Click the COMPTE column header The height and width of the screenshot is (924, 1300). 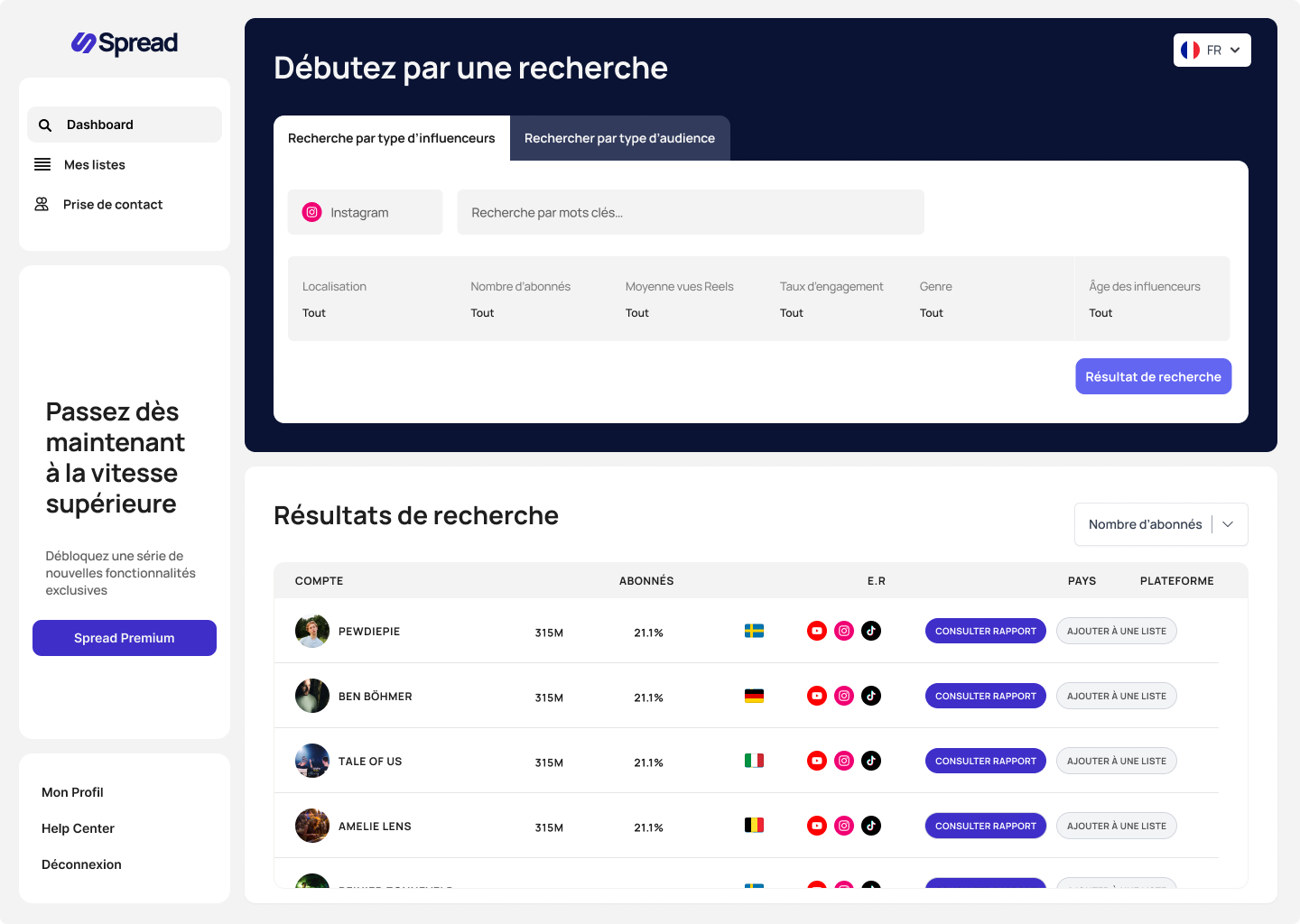[x=320, y=581]
